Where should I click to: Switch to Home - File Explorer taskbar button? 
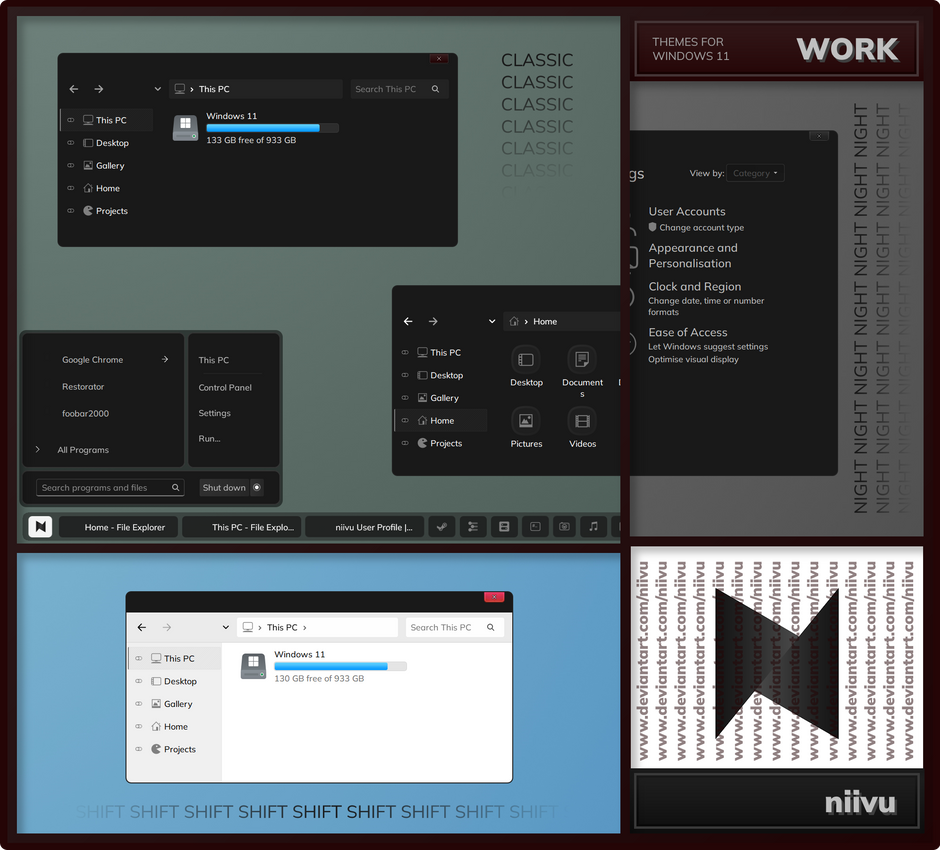pos(119,527)
